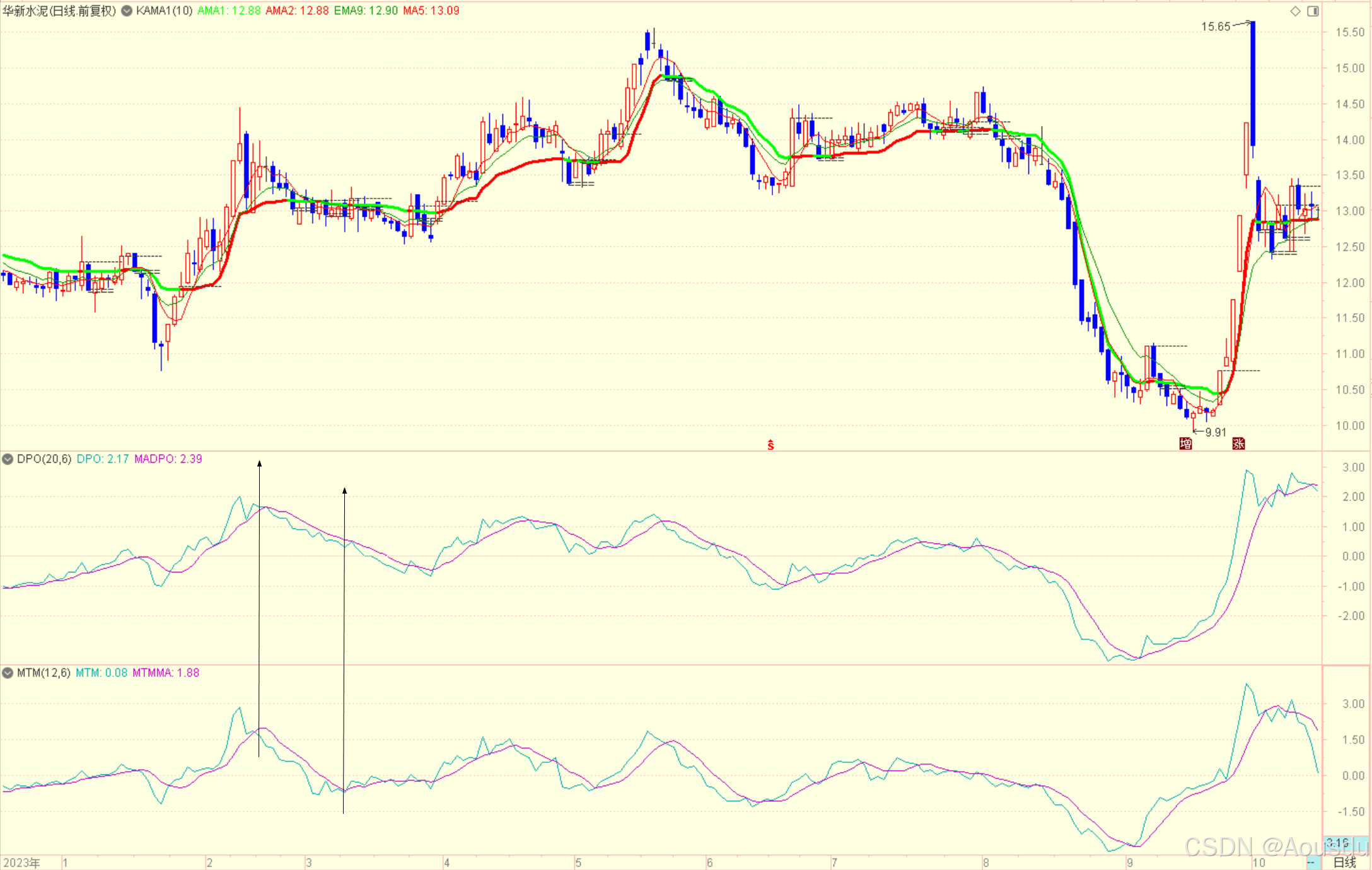The width and height of the screenshot is (1372, 870).
Task: Click the 涨 event marker icon
Action: pyautogui.click(x=1238, y=444)
